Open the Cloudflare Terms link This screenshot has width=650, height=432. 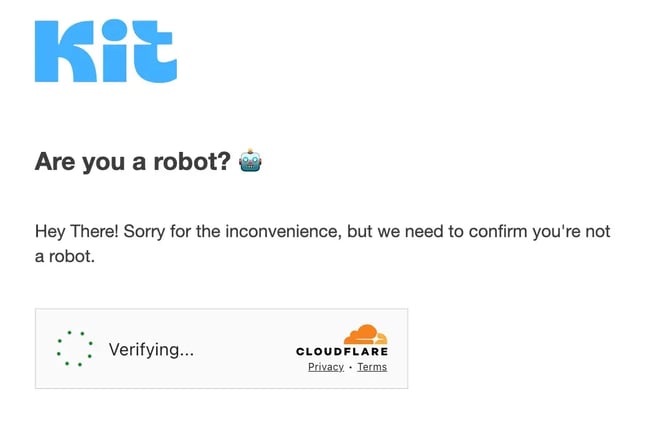372,367
